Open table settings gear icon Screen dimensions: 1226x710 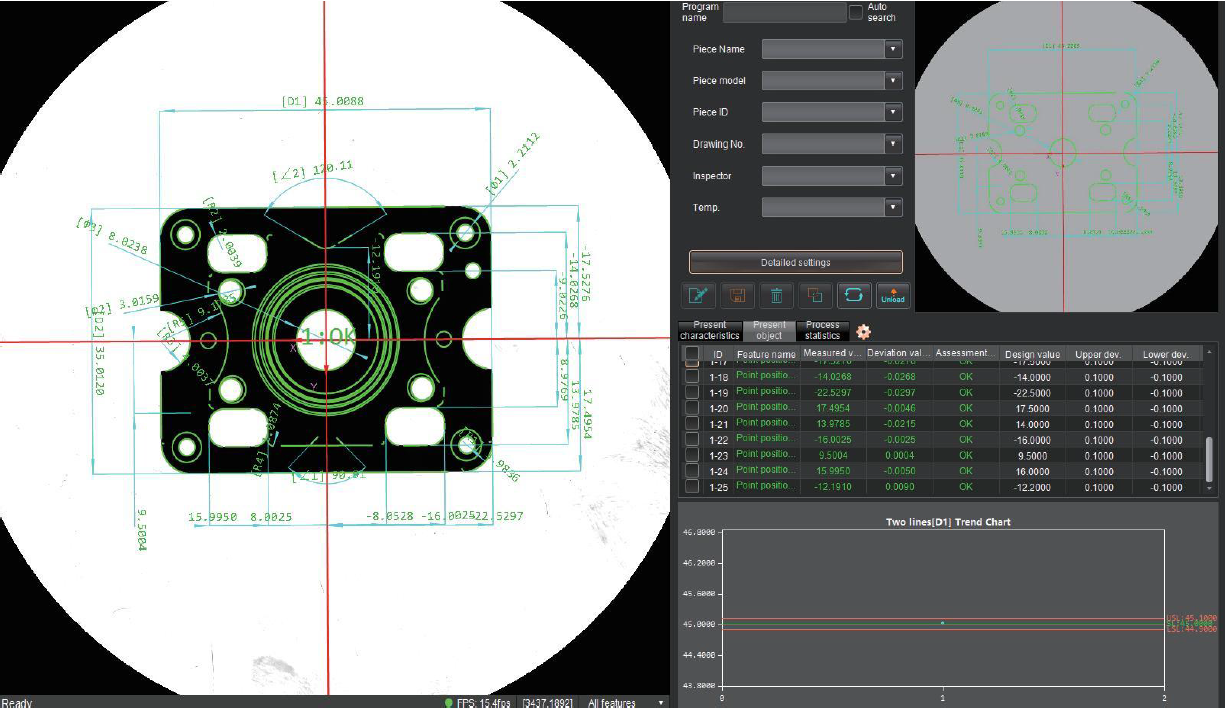863,332
